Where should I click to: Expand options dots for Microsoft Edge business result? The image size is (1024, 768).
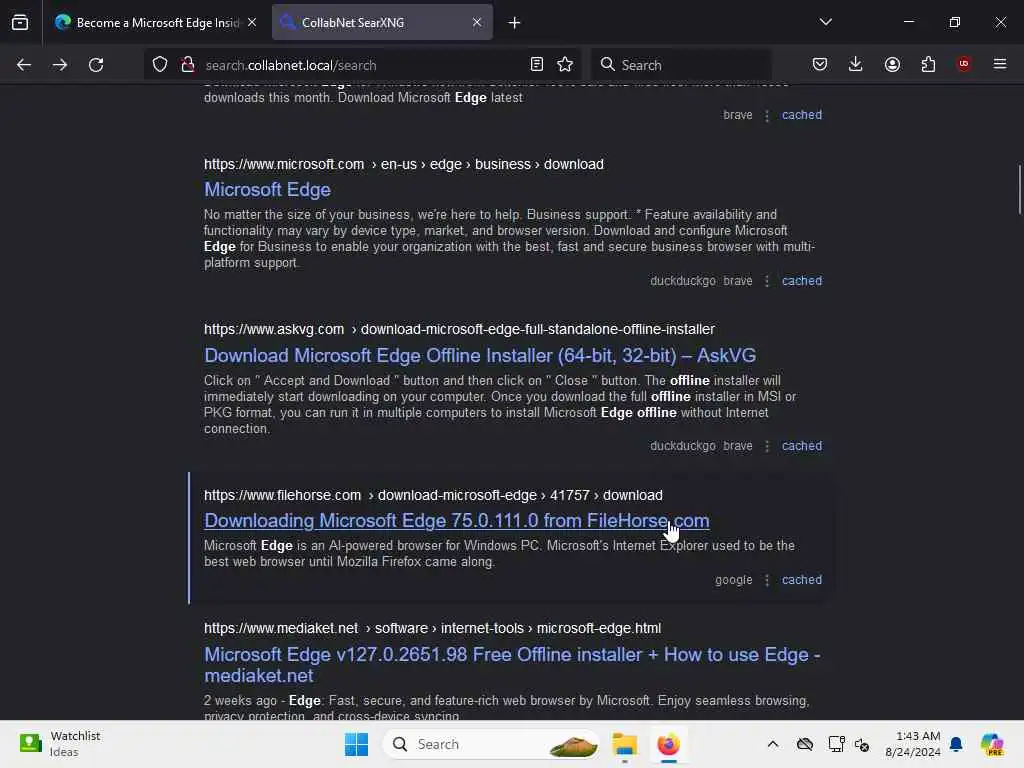click(x=767, y=281)
